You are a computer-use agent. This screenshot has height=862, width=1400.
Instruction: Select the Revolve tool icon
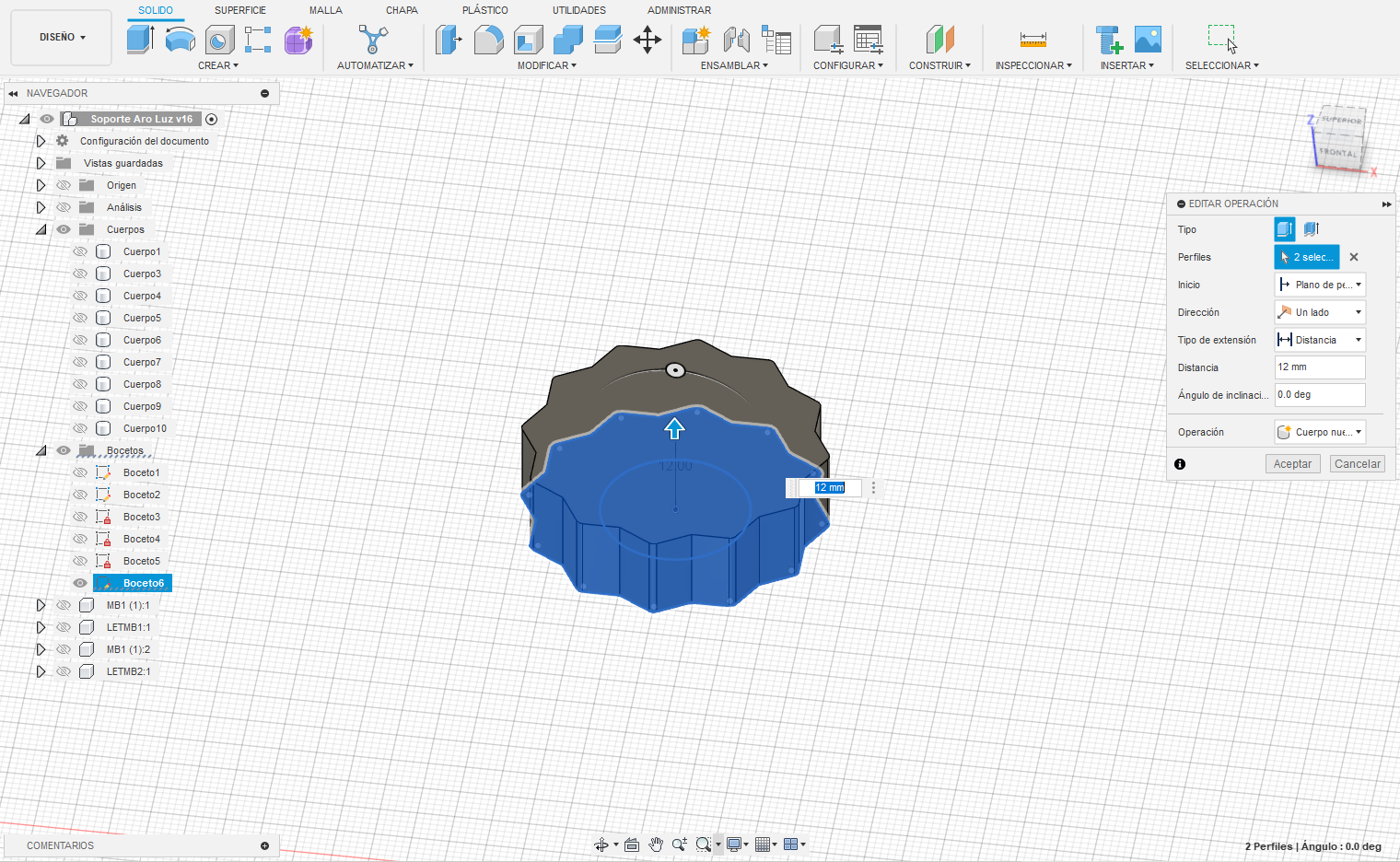[180, 40]
